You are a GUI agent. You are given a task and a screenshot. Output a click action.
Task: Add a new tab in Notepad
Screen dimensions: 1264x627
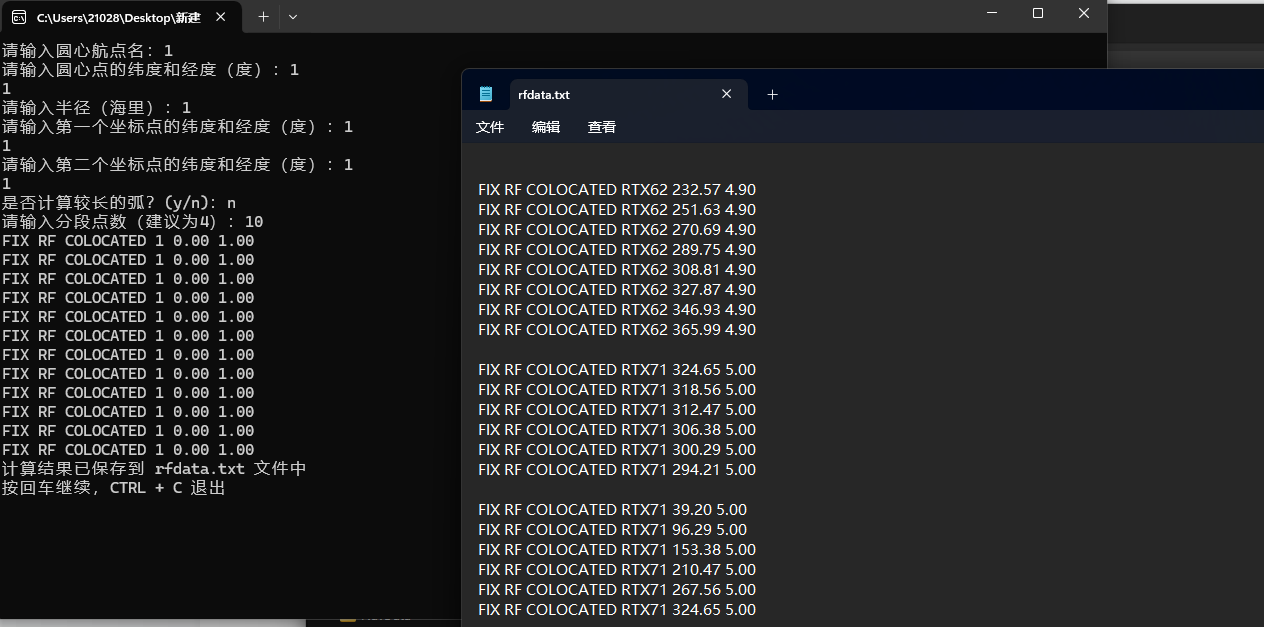pyautogui.click(x=772, y=94)
